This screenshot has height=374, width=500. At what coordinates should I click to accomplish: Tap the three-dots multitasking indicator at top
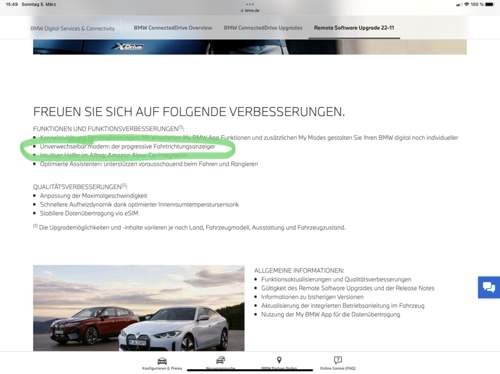coord(250,4)
